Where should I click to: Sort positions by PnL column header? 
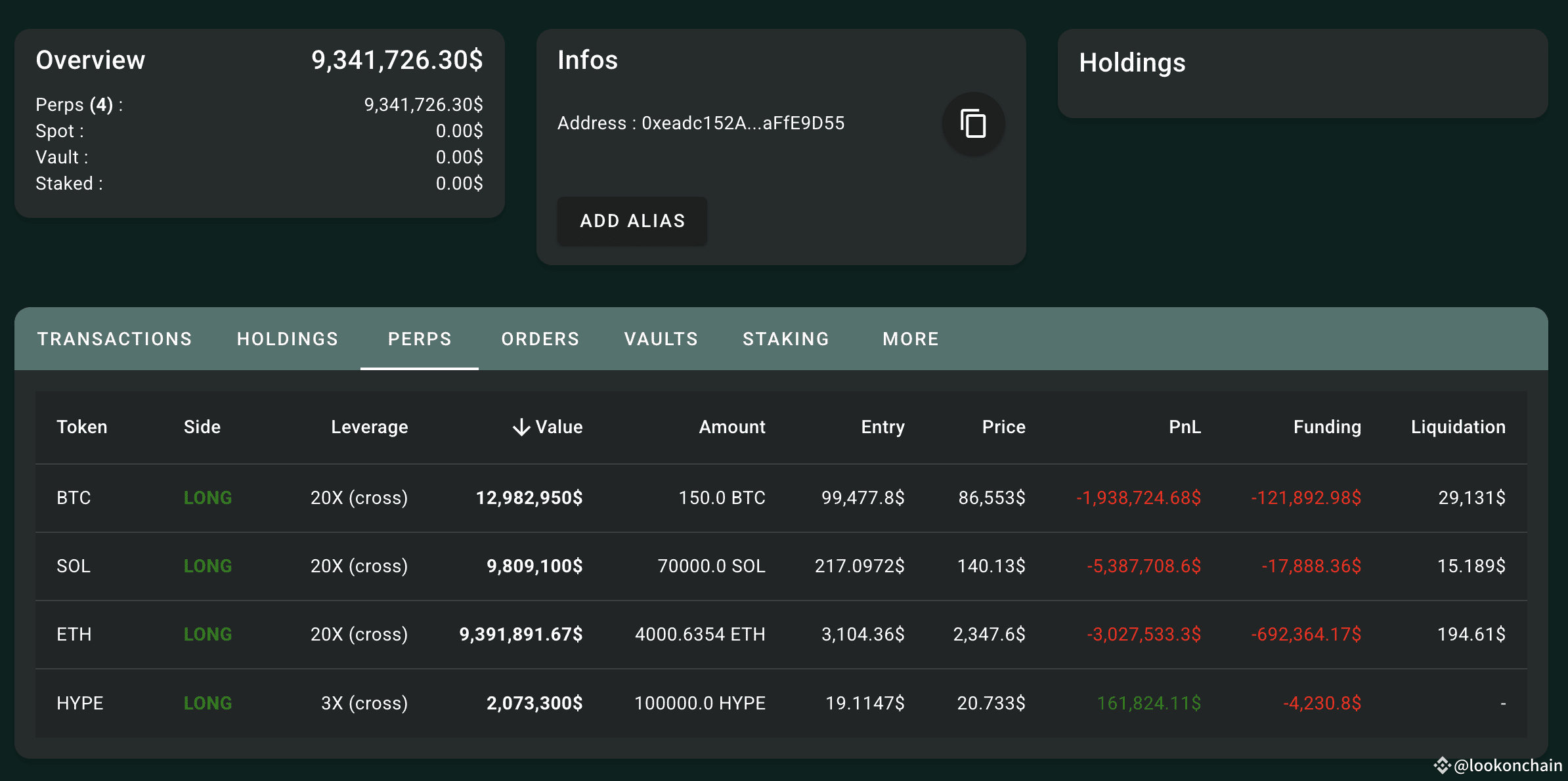pos(1185,427)
